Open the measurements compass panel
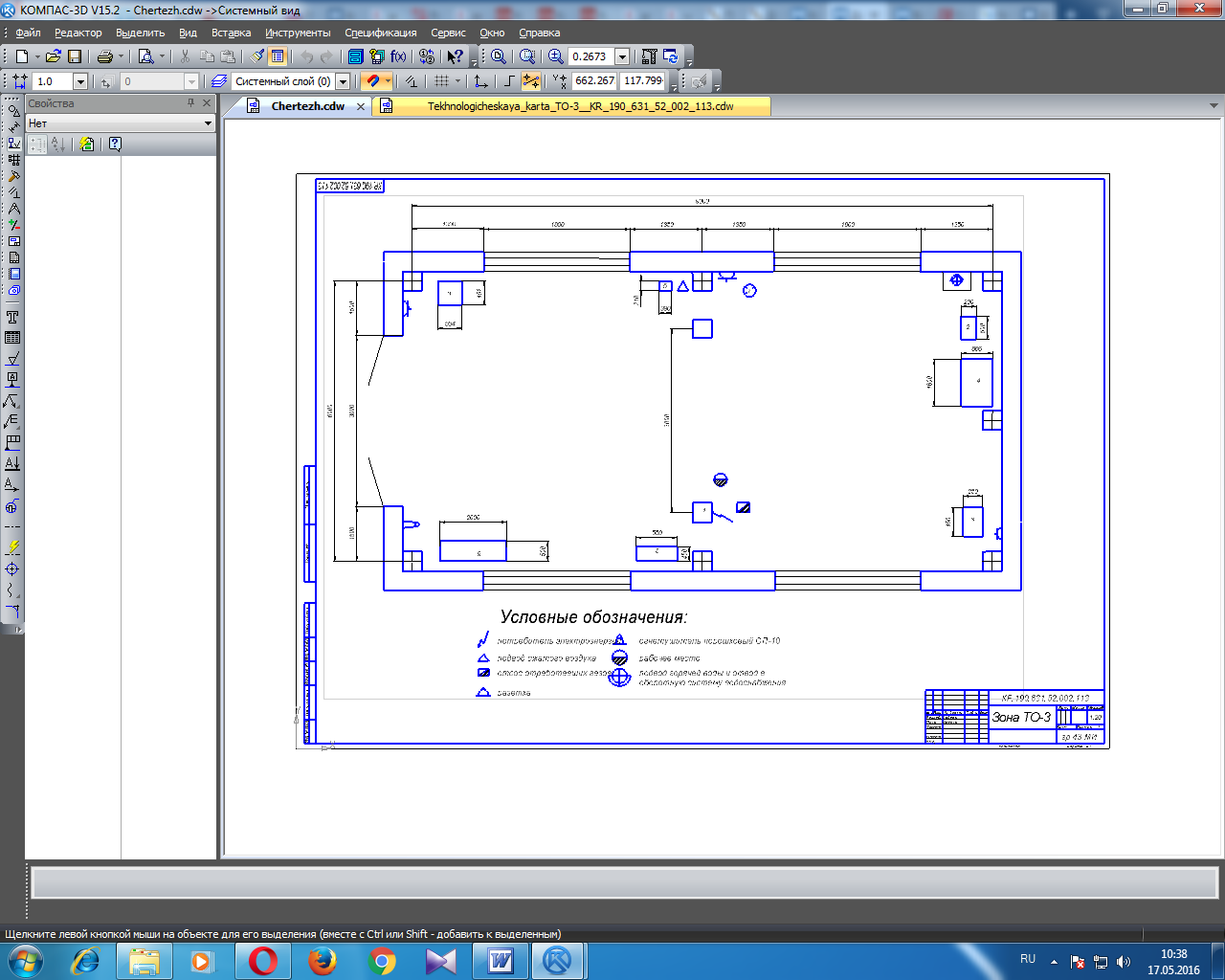The height and width of the screenshot is (980, 1225). click(x=13, y=209)
